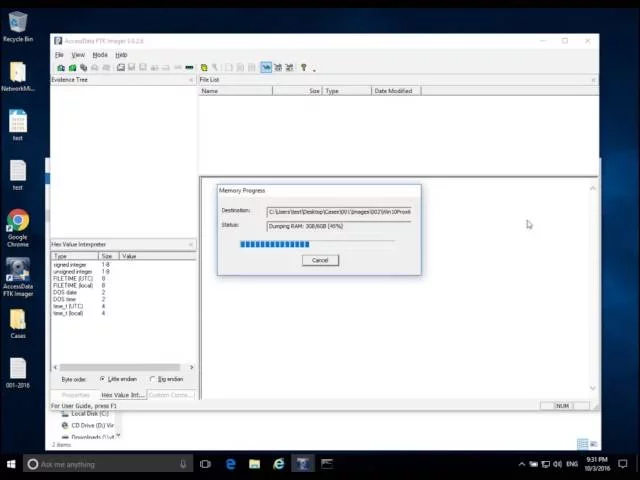Click the viewer pane scroll-up arrow

pos(593,188)
